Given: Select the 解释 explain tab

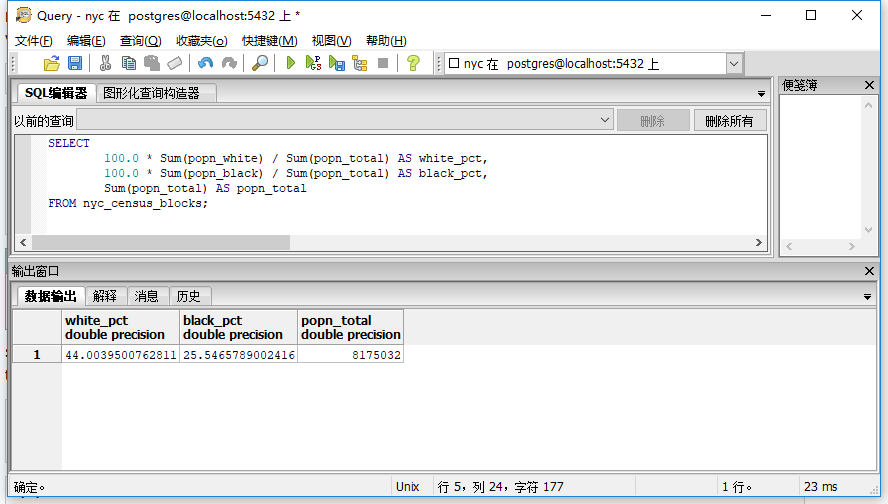Looking at the screenshot, I should [x=105, y=296].
